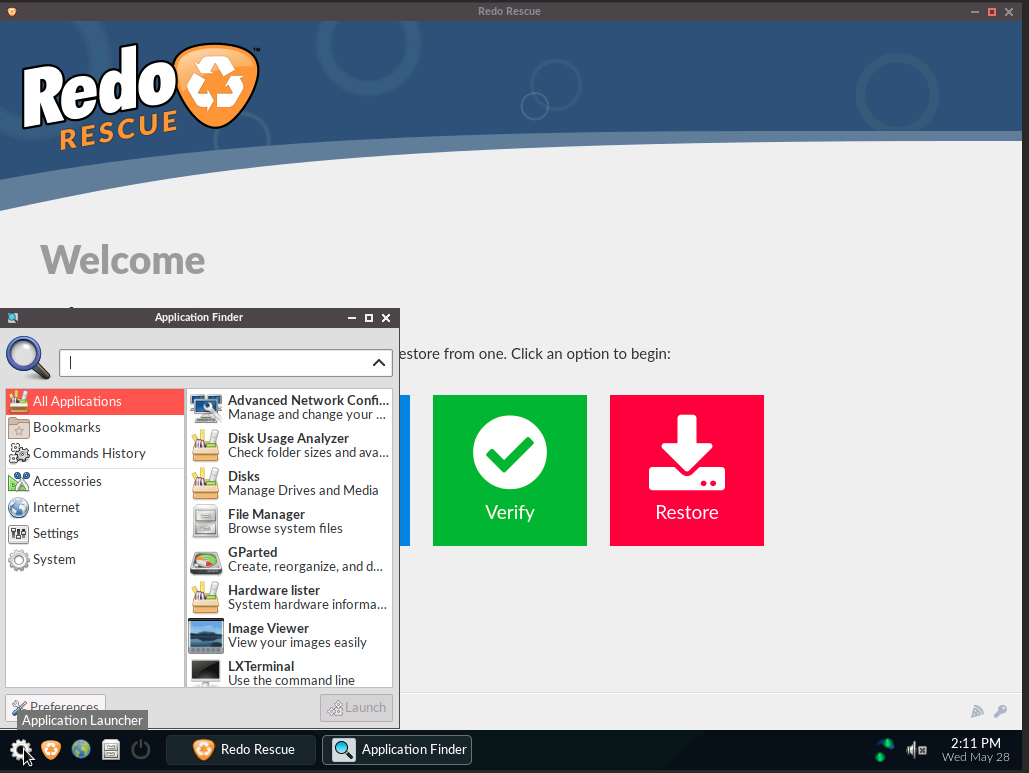Choose the Commands History category
The height and width of the screenshot is (773, 1029).
point(95,453)
